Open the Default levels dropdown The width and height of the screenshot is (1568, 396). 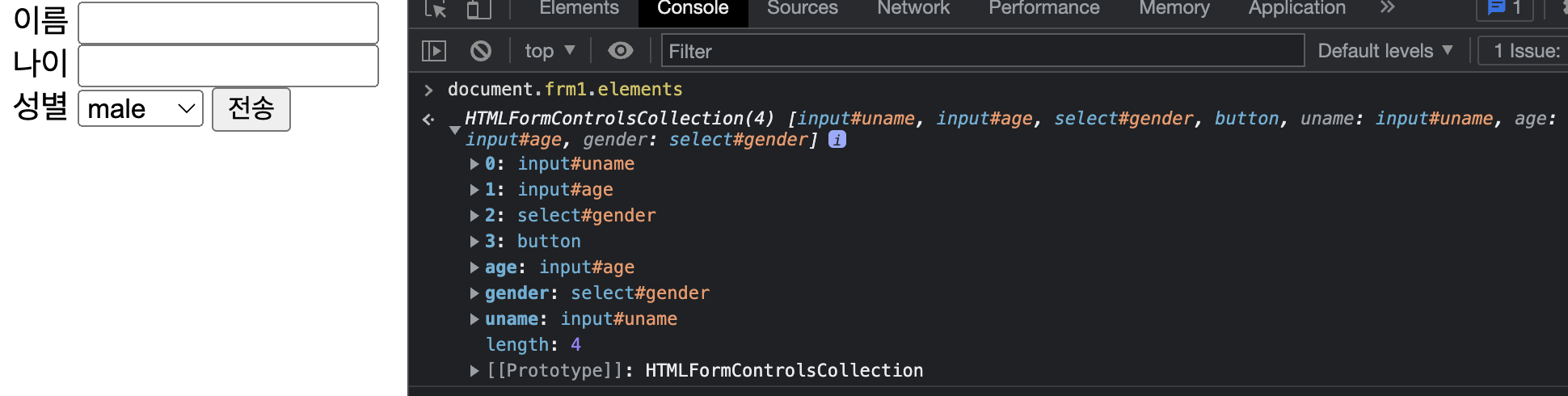tap(1385, 51)
